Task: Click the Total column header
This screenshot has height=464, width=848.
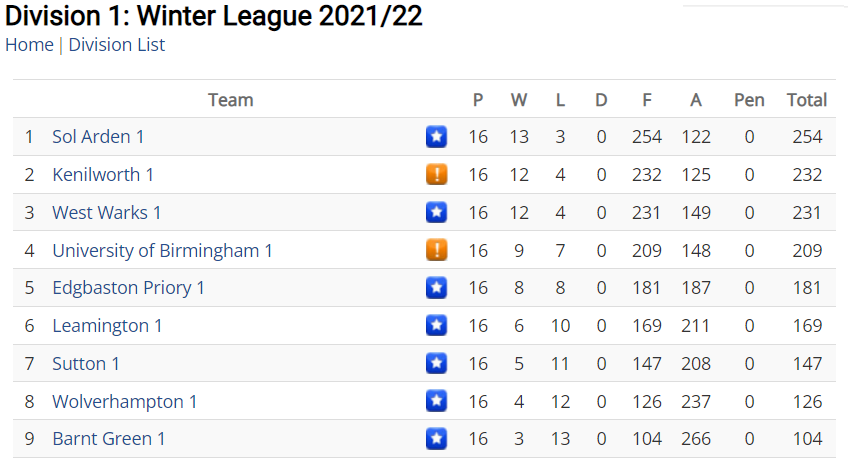Action: (806, 100)
